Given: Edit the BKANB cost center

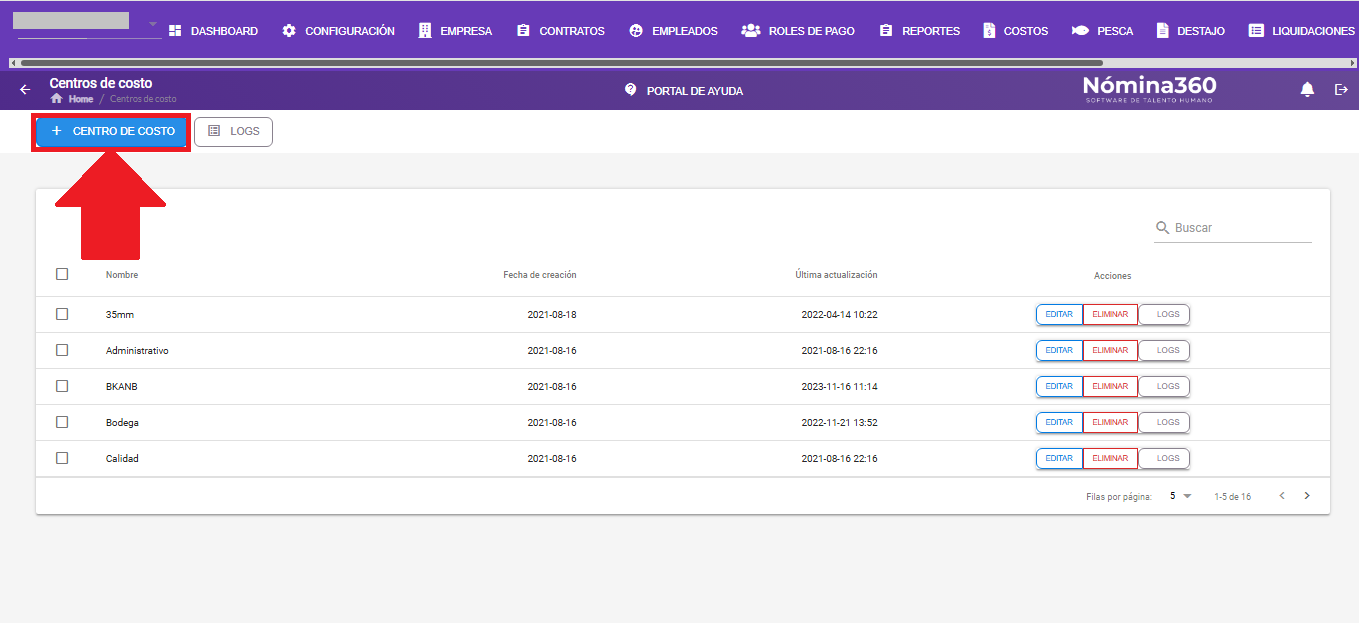Looking at the screenshot, I should point(1059,386).
